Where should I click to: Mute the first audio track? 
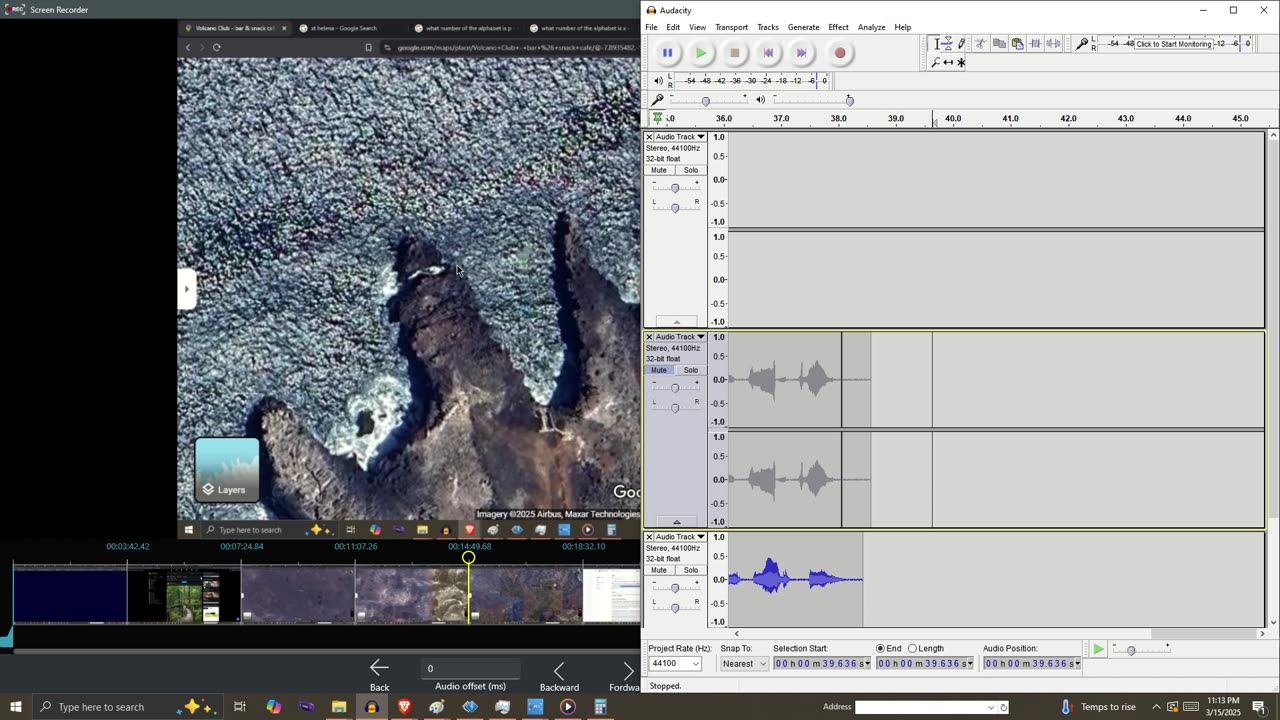click(x=659, y=170)
